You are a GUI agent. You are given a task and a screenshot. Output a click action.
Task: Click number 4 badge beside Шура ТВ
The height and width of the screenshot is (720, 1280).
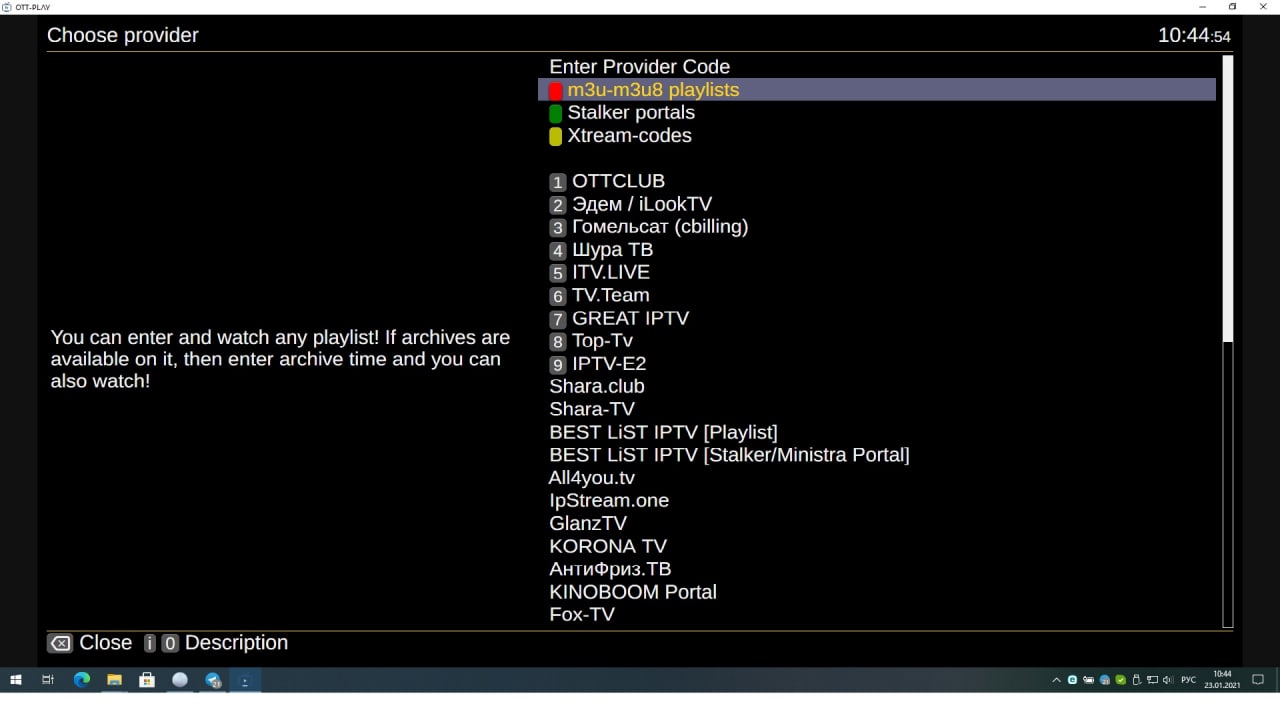(558, 251)
